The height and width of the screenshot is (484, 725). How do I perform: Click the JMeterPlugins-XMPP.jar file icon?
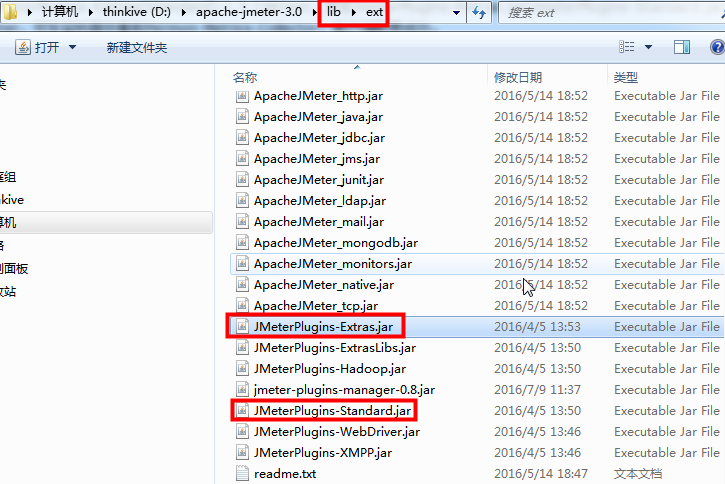click(x=242, y=453)
